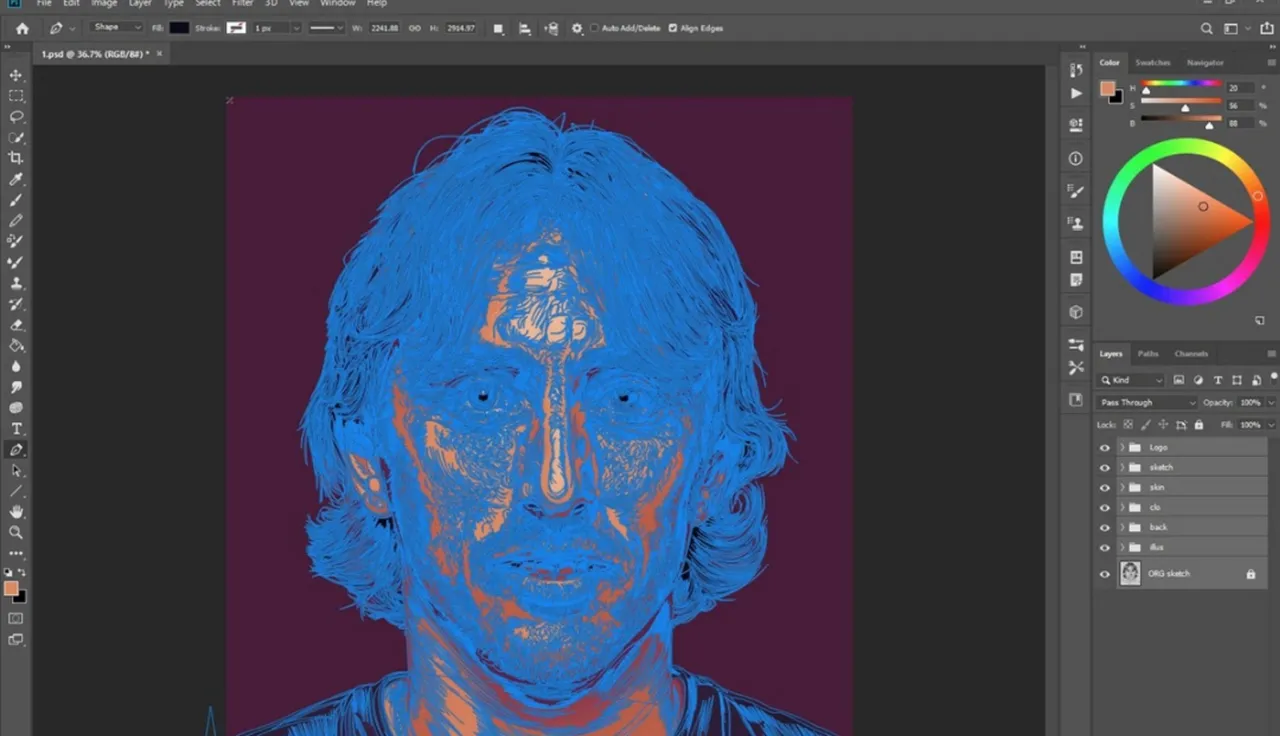Click the Hue slider in Color panel

(x=1181, y=85)
